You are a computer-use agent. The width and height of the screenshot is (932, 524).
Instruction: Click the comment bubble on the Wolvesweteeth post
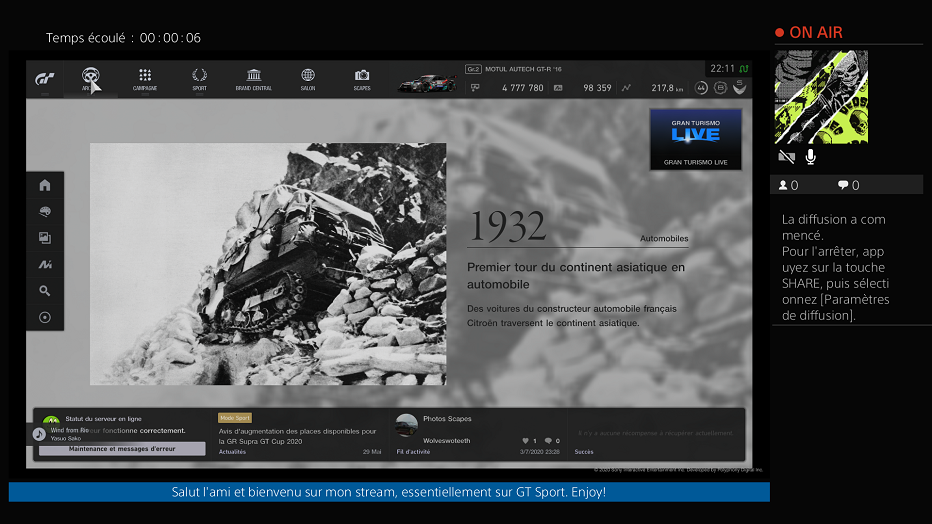548,441
